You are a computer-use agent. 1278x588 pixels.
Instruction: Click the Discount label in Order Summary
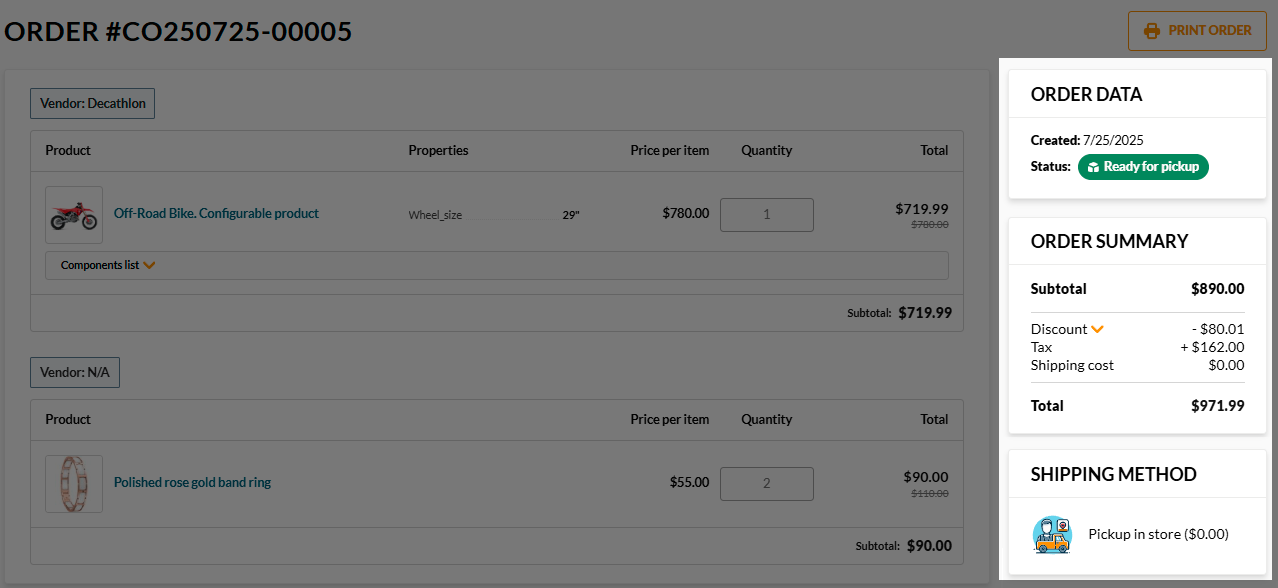[1059, 329]
